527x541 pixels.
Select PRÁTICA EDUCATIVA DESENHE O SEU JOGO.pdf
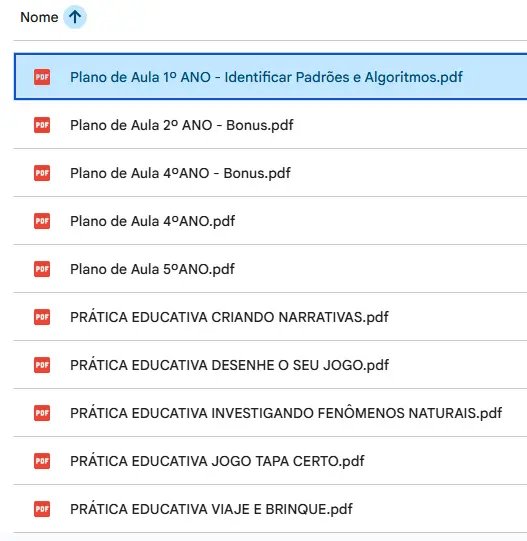230,365
